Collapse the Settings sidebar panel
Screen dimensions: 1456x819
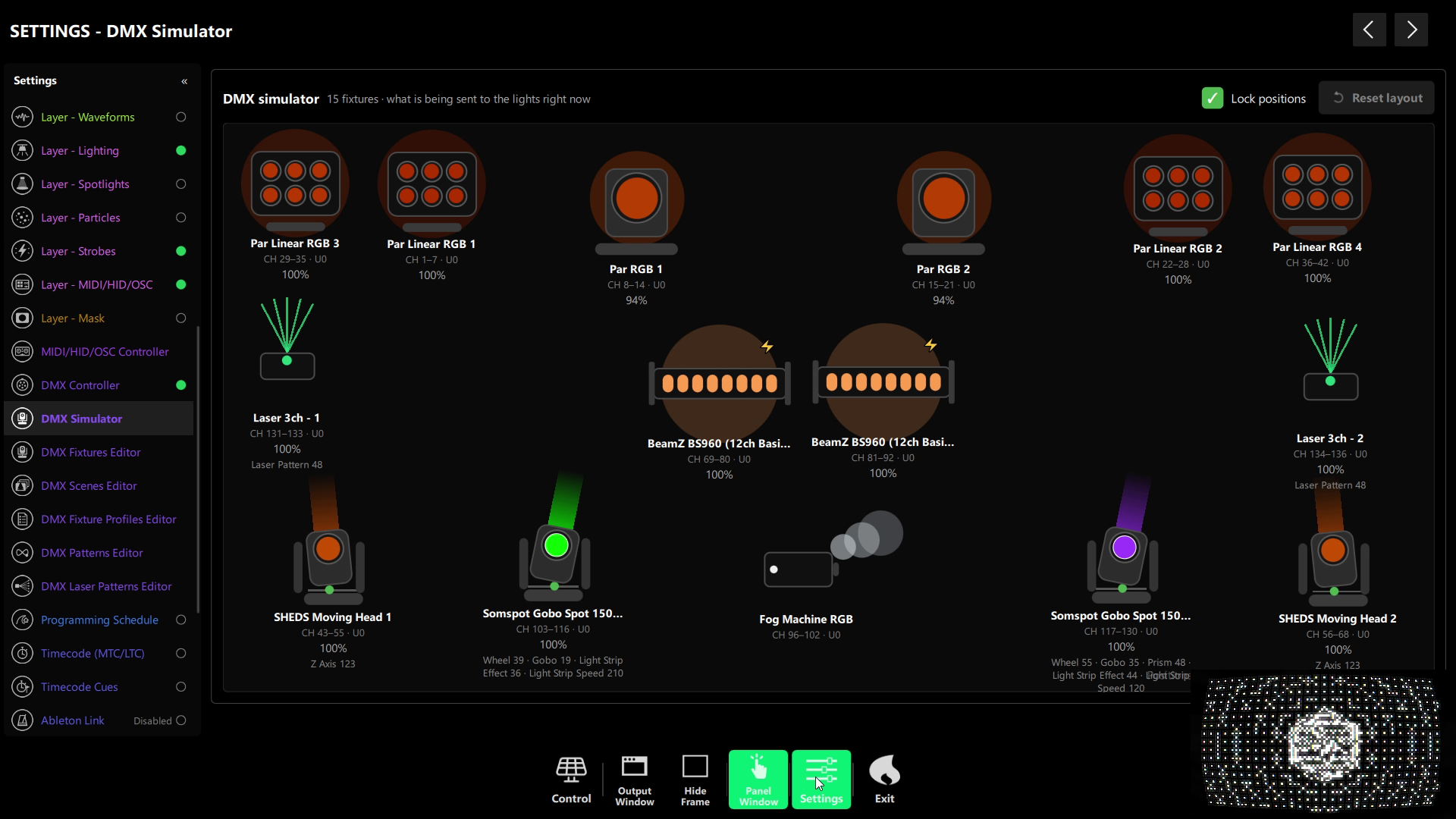[184, 81]
